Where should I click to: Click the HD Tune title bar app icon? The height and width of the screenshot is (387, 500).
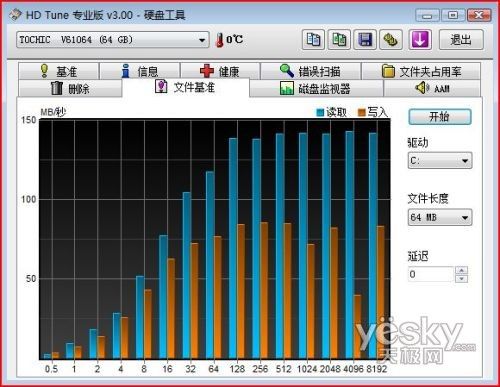(16, 15)
